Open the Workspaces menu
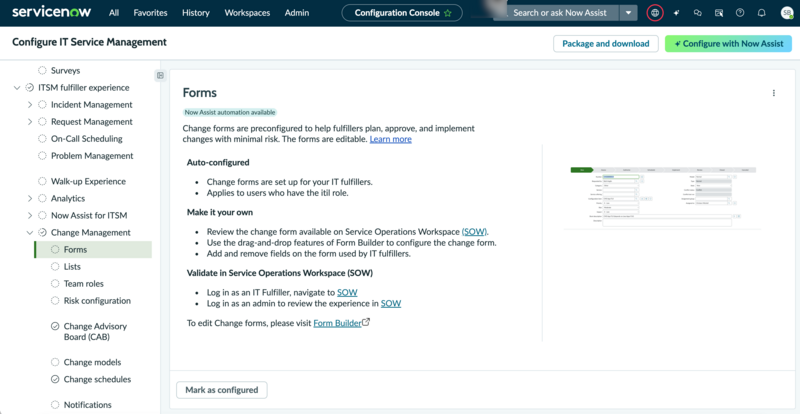Screen dimensions: 800x414 [247, 13]
